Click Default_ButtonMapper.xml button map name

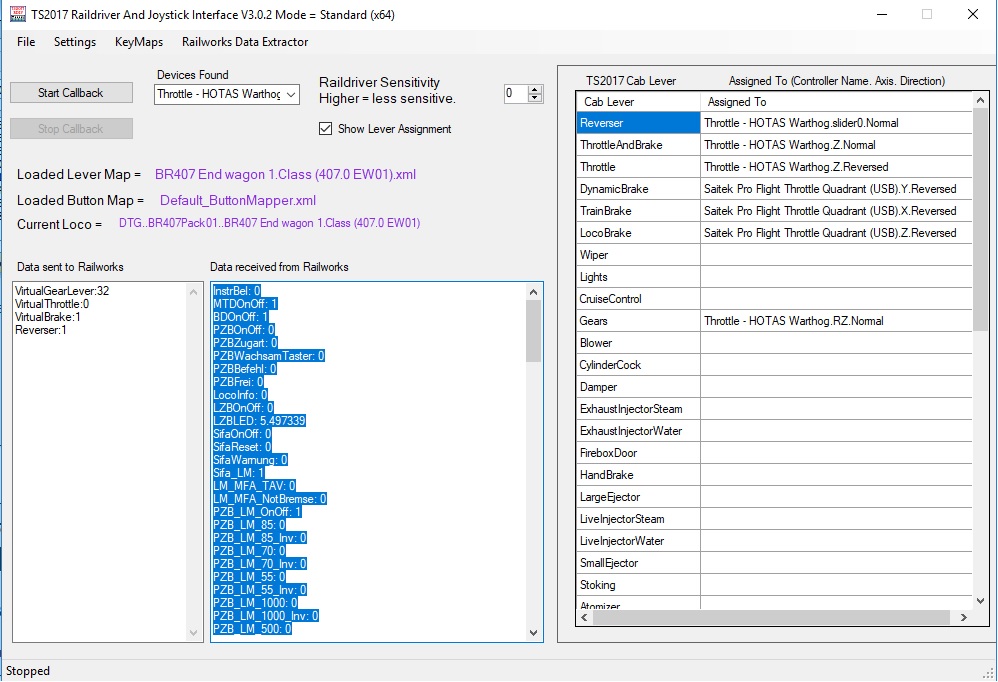click(238, 200)
